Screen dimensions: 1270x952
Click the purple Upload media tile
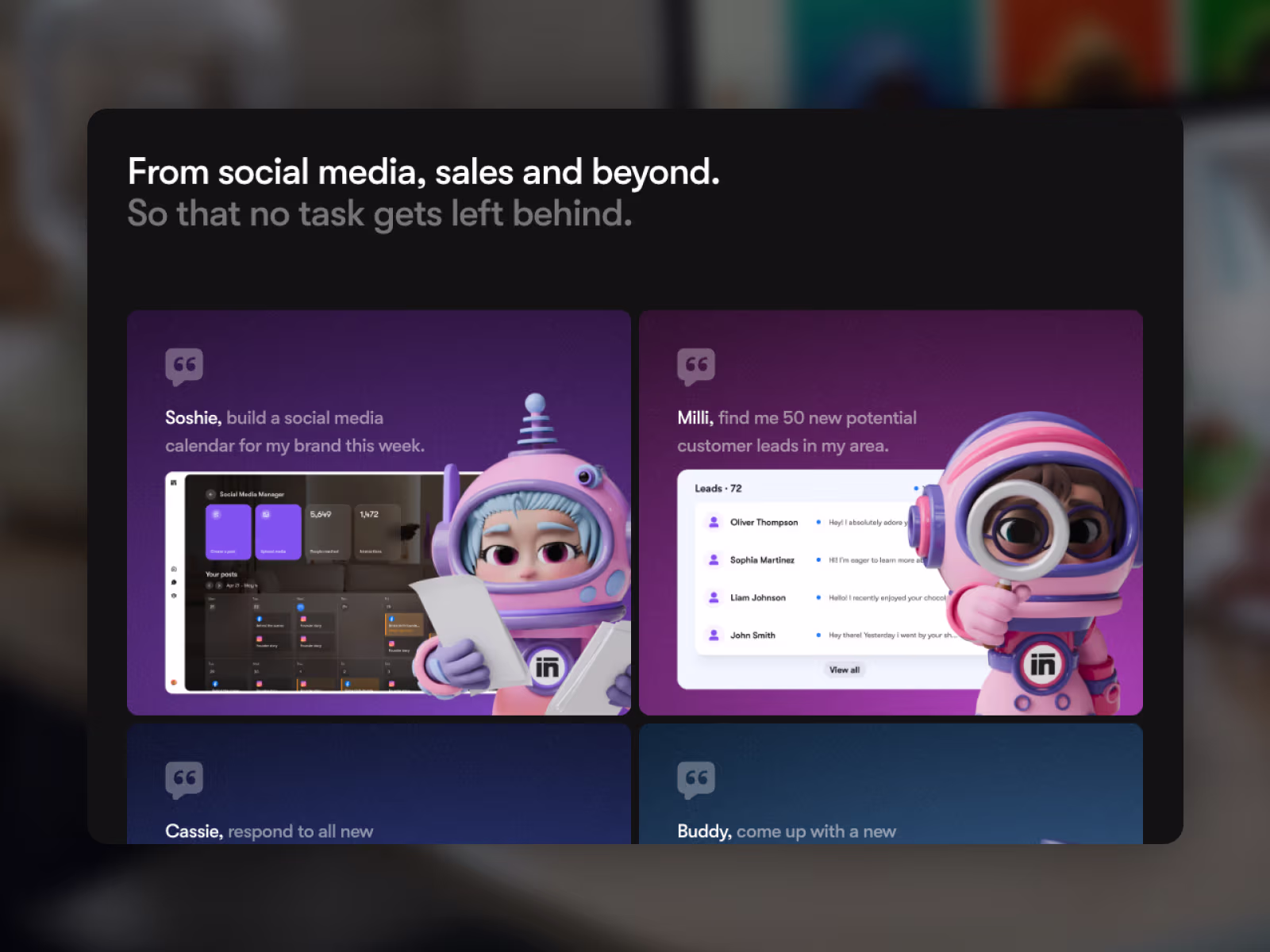click(x=278, y=532)
